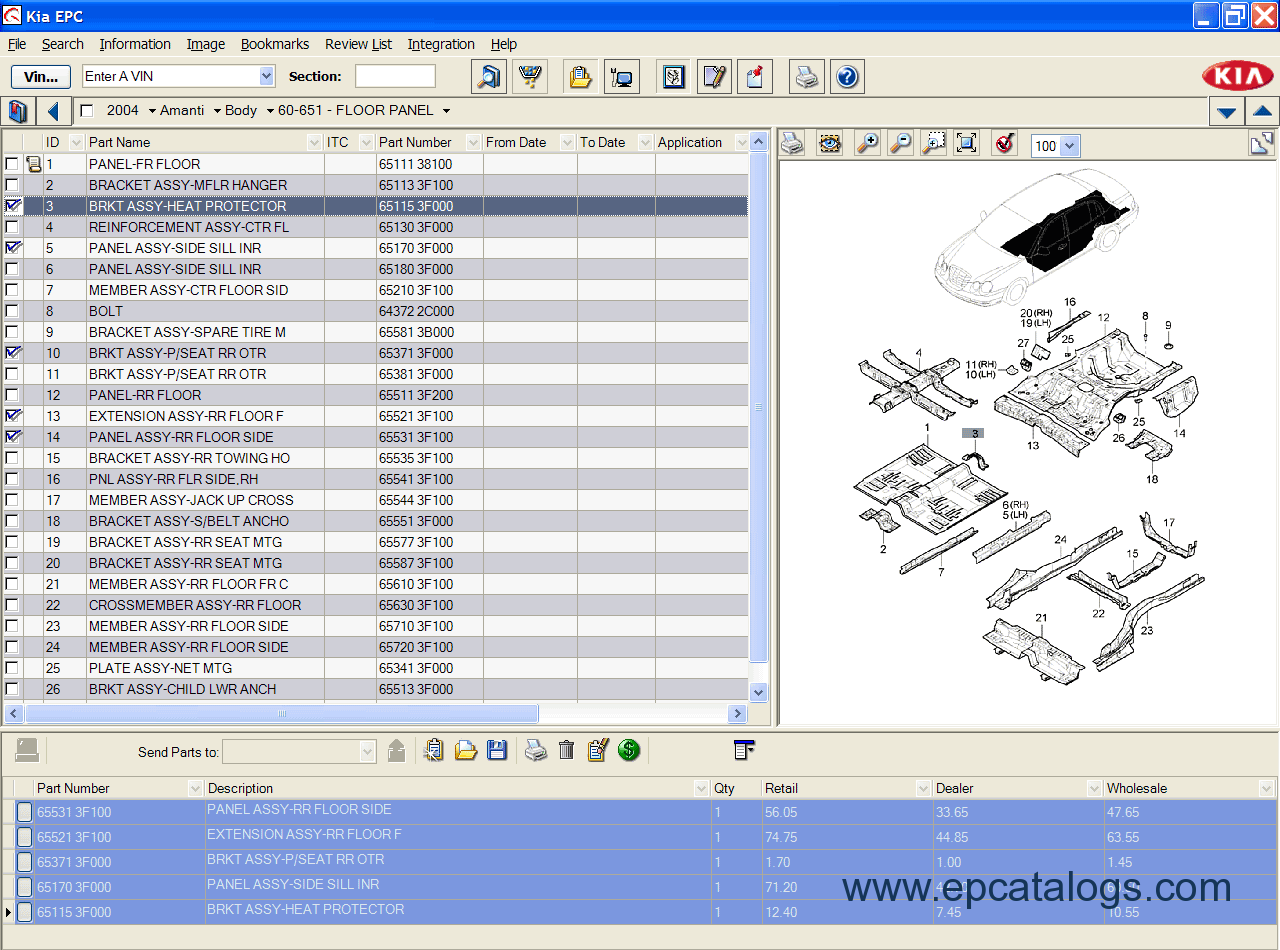The height and width of the screenshot is (950, 1280).
Task: Select the MEMBER ASSY-JACK UP CROSS row
Action: (374, 500)
